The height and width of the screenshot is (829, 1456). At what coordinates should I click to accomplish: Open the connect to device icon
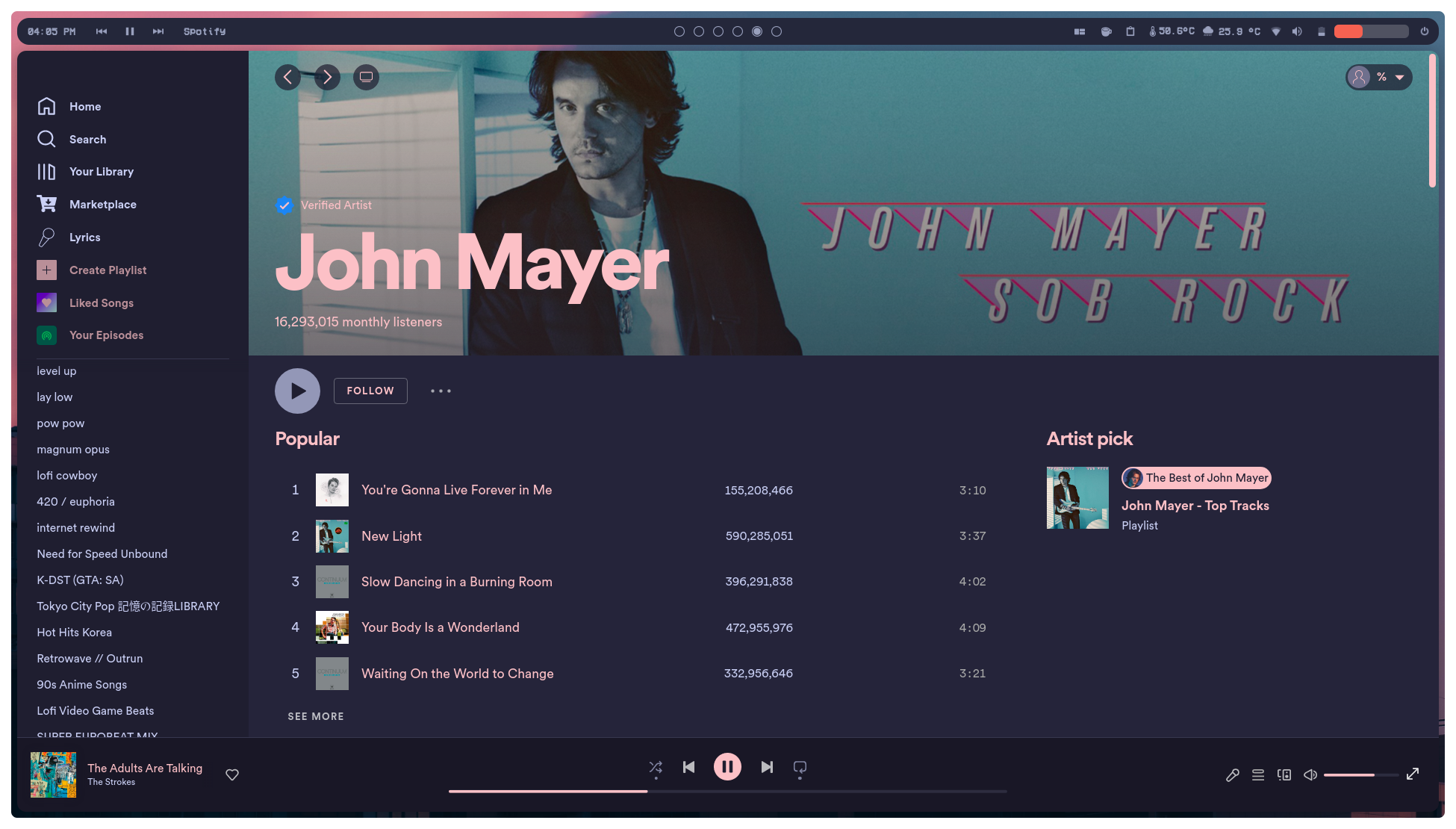click(1284, 775)
